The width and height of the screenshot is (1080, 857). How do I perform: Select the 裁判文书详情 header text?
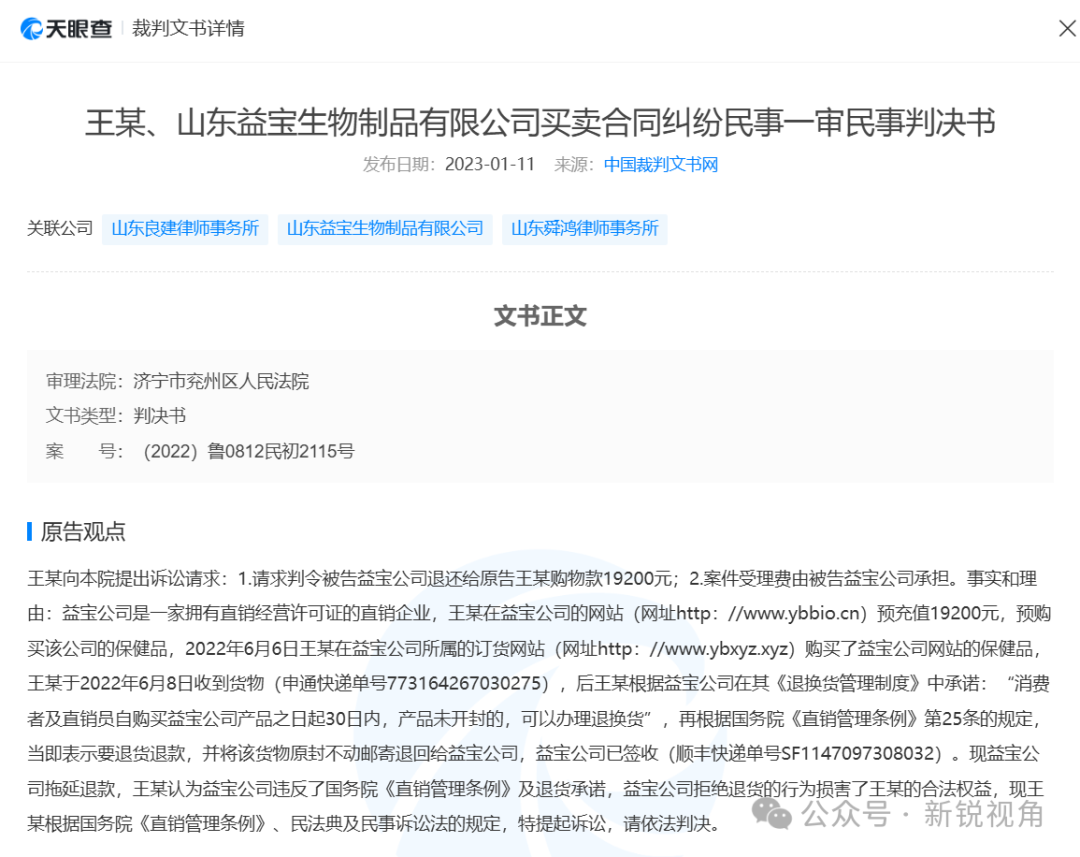pyautogui.click(x=188, y=29)
